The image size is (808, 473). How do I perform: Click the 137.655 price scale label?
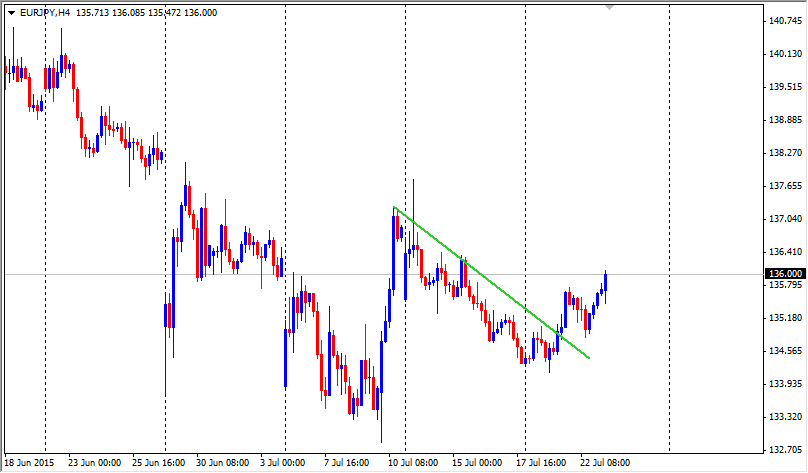coord(785,185)
